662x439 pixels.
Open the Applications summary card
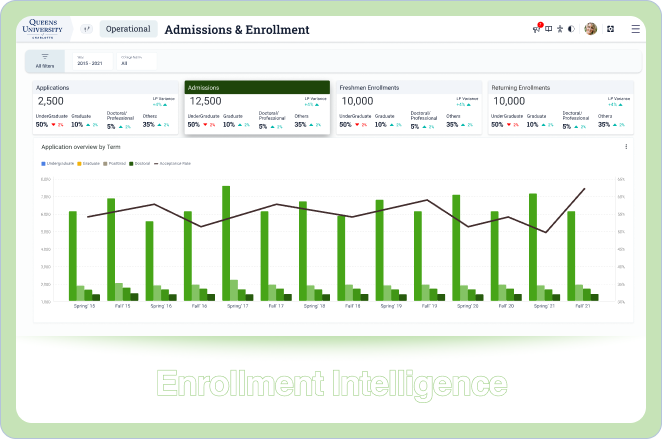coord(105,107)
